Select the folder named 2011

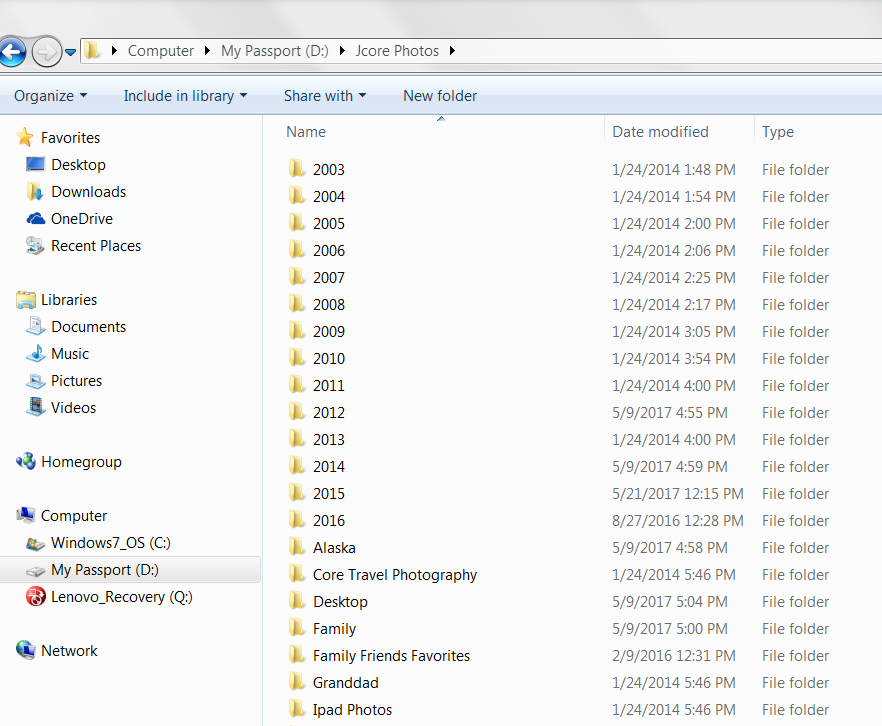[328, 386]
